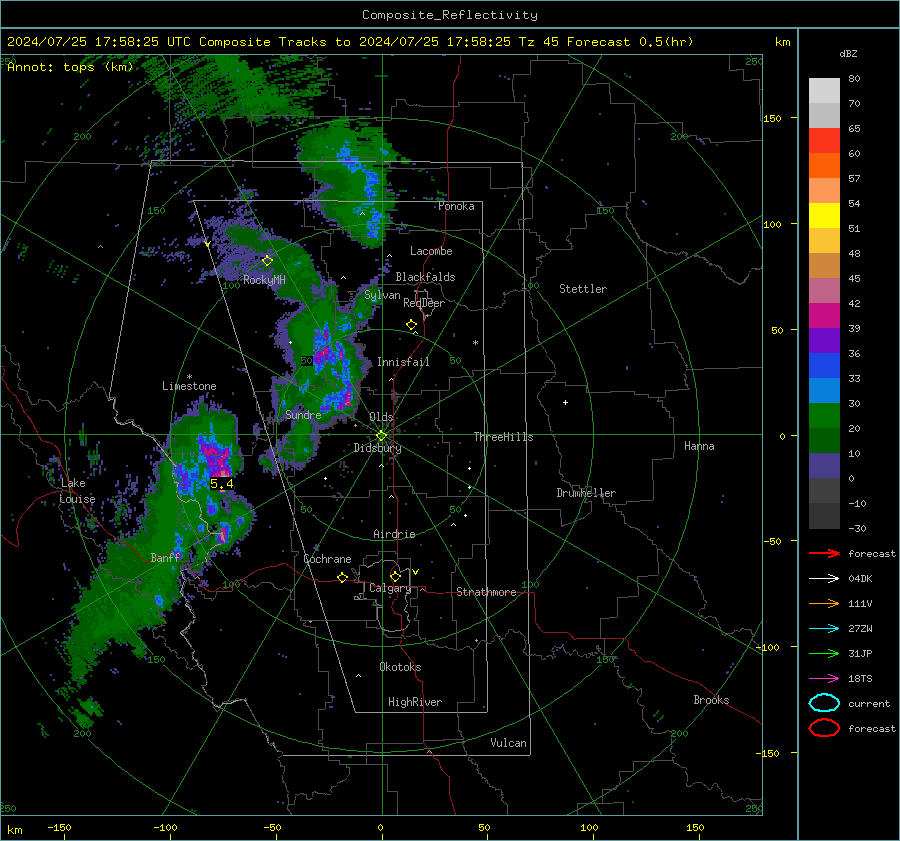Click the Blackfalds label

pyautogui.click(x=425, y=277)
